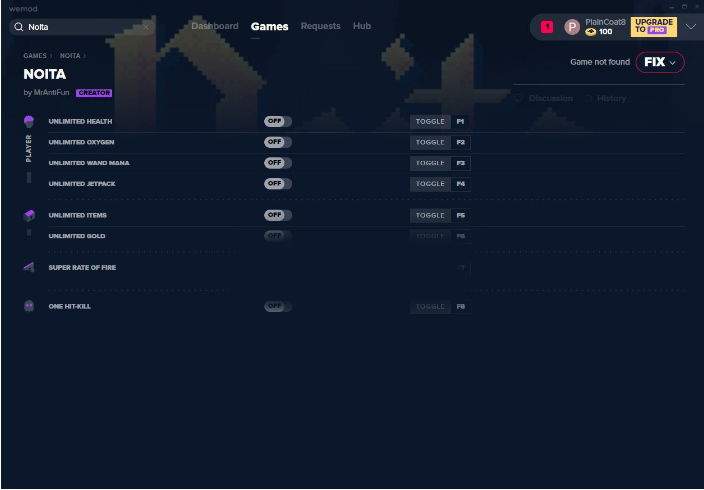This screenshot has height=490, width=704.
Task: Click the inventory chest category icon
Action: (29, 216)
